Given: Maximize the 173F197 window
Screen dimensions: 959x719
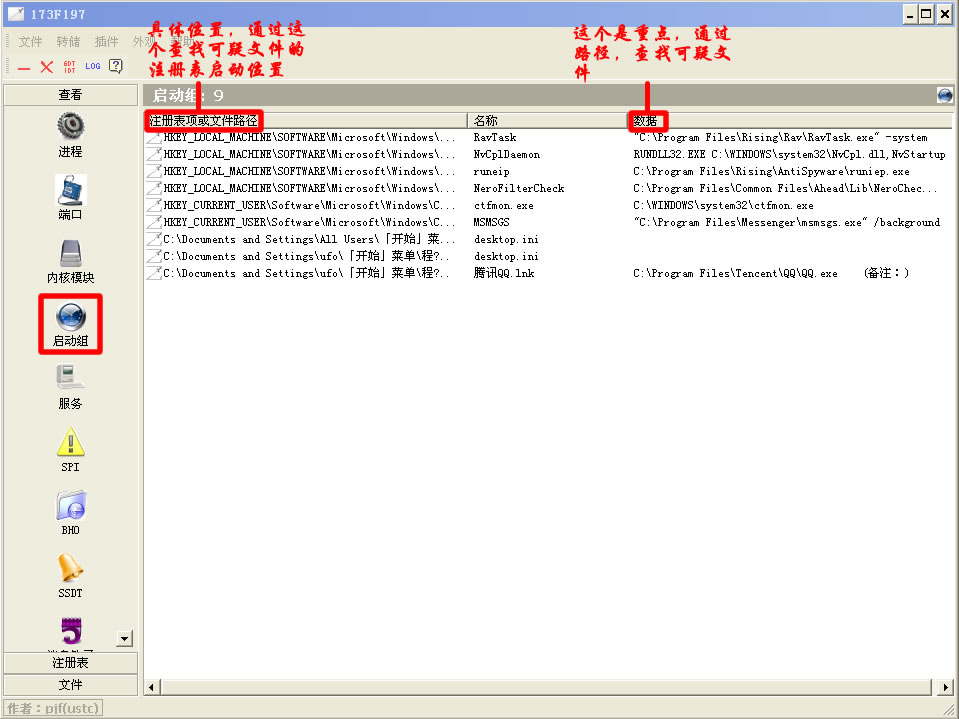Looking at the screenshot, I should pyautogui.click(x=927, y=14).
